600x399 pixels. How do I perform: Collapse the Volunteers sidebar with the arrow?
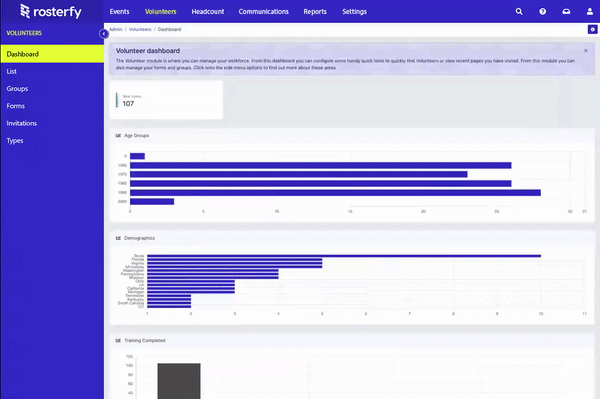[x=104, y=34]
